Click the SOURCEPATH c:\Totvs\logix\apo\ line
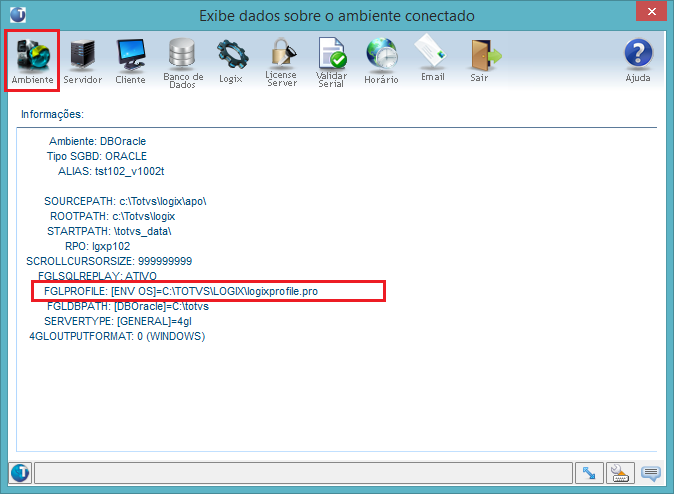The image size is (674, 494). coord(125,201)
